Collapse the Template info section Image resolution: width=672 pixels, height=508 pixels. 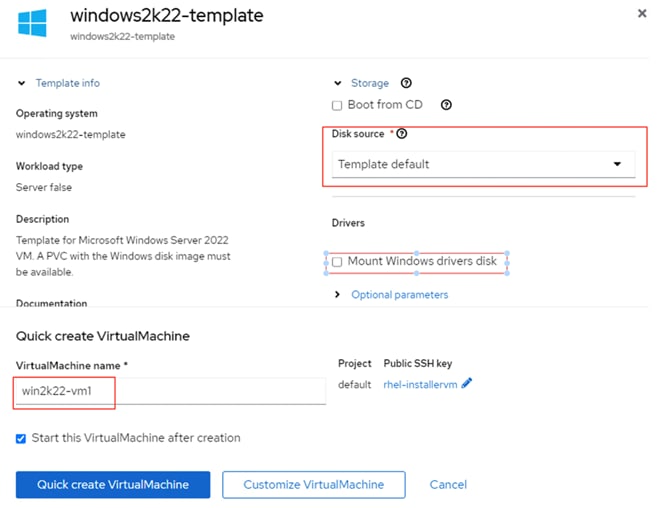click(x=22, y=84)
